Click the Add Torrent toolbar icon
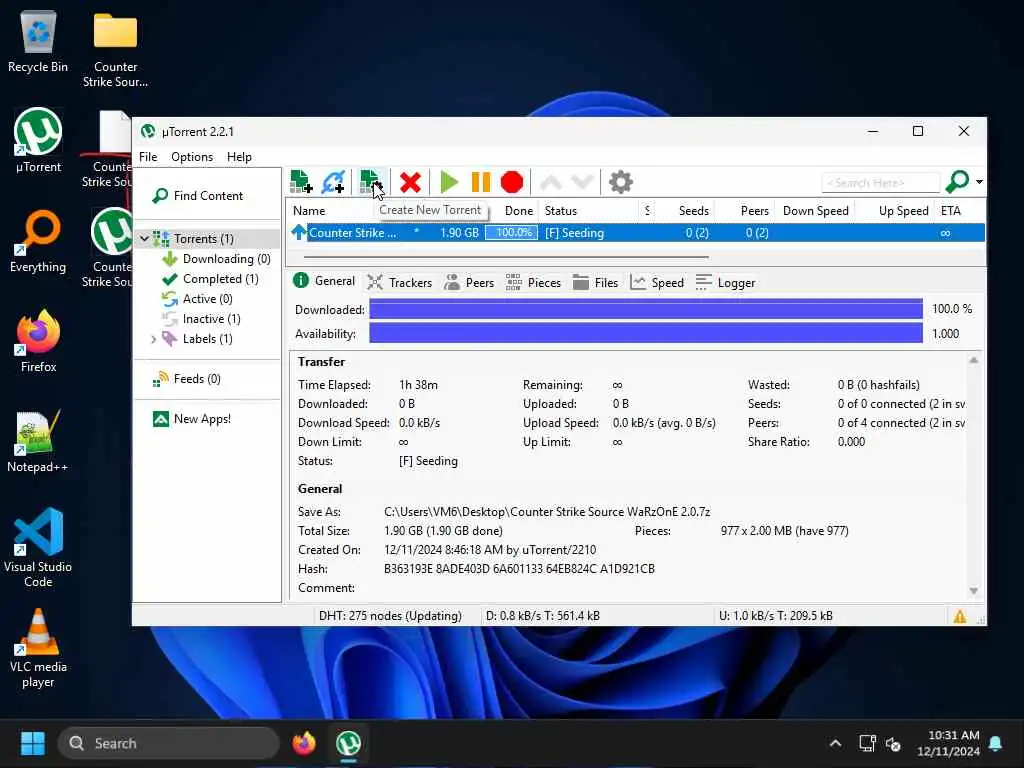 click(301, 182)
